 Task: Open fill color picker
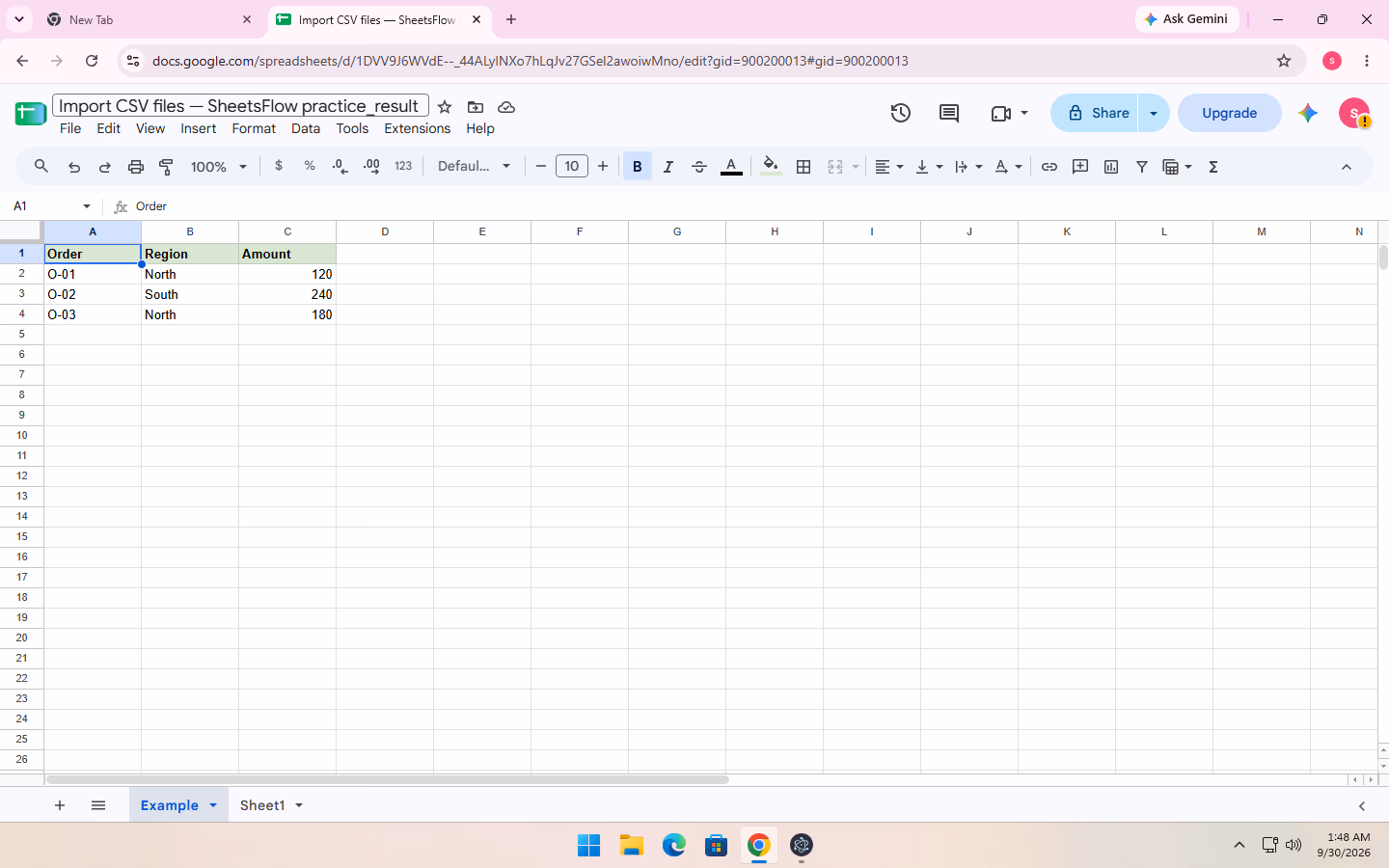coord(770,167)
